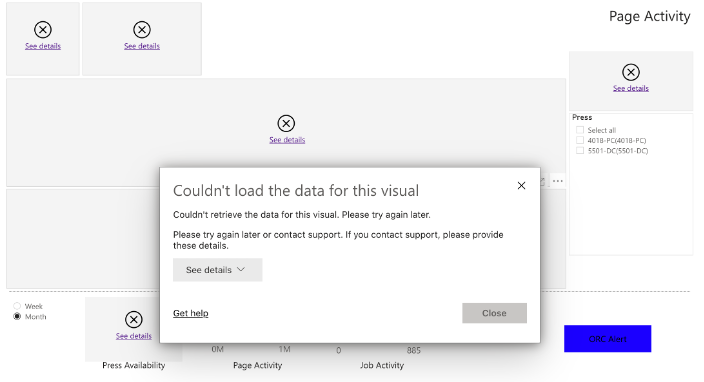Click the error icon in the large center visual

click(x=286, y=123)
